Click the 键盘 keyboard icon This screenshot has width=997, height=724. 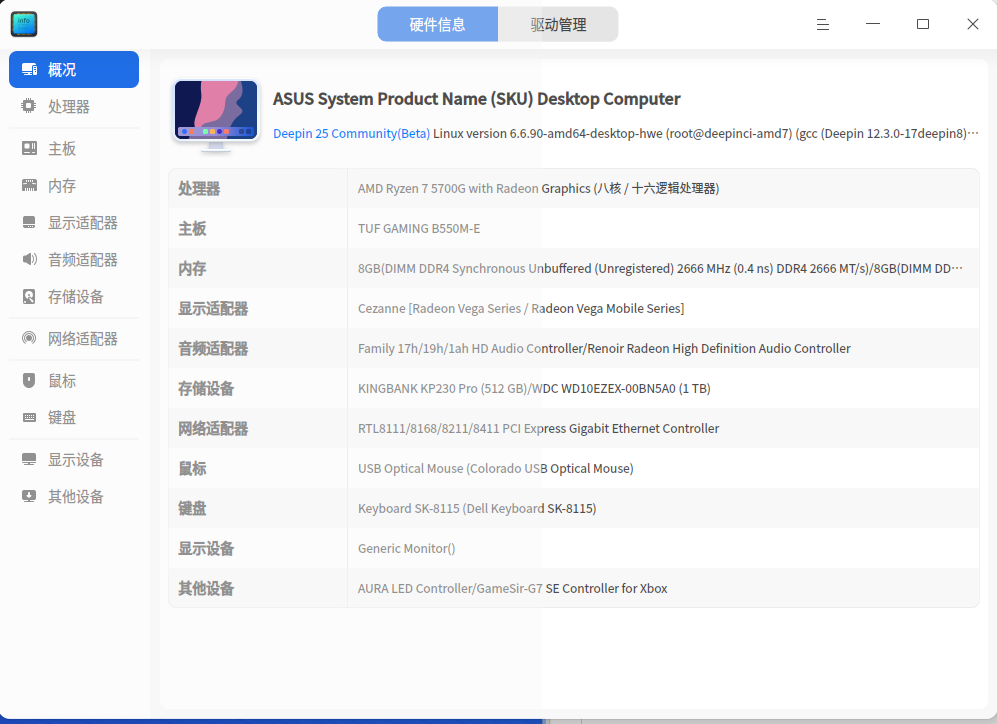point(29,418)
